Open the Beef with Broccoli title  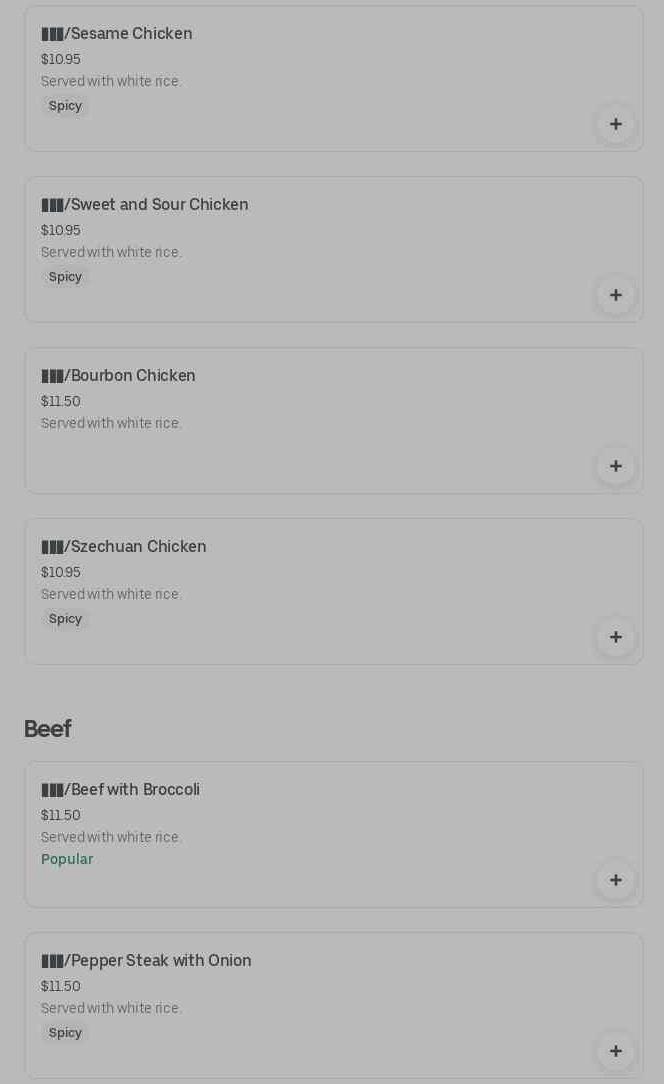coord(120,790)
